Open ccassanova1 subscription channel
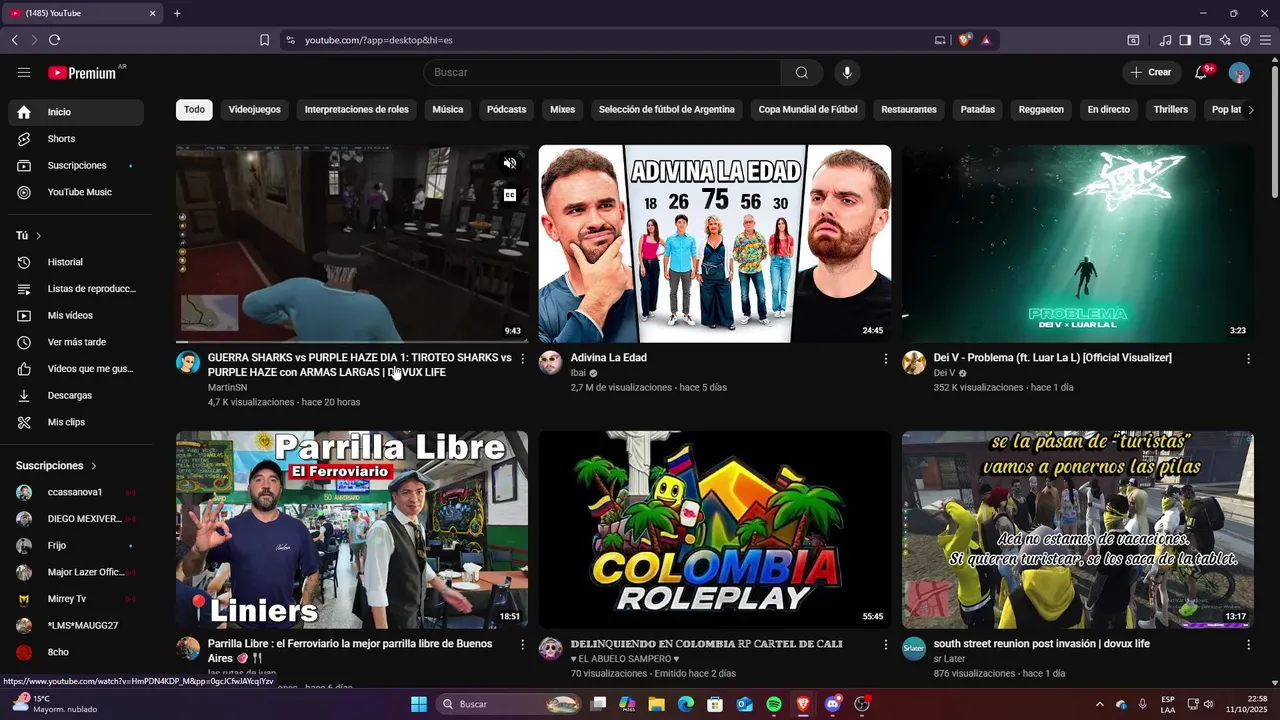 tap(76, 492)
